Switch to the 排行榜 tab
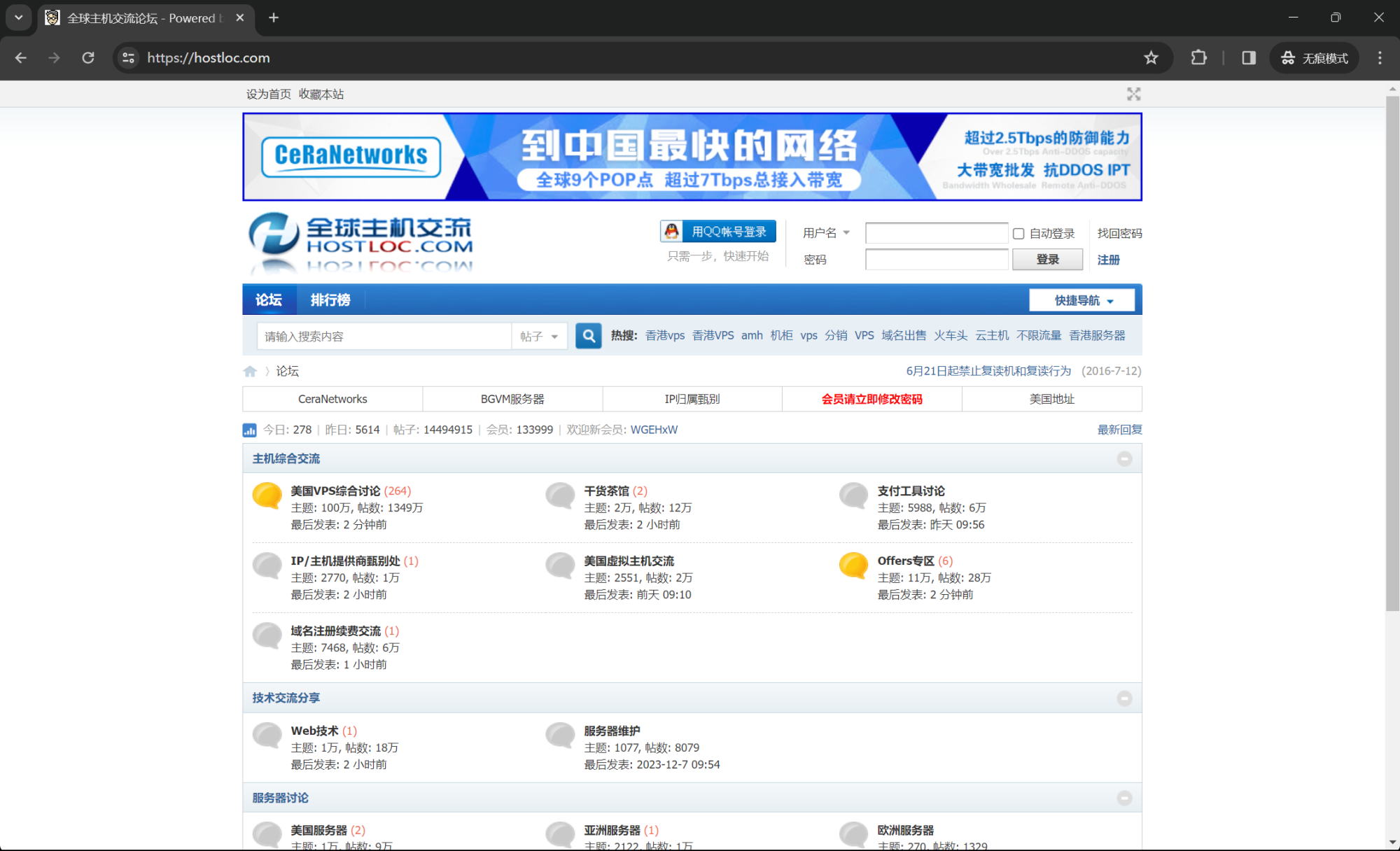The height and width of the screenshot is (851, 1400). click(330, 300)
